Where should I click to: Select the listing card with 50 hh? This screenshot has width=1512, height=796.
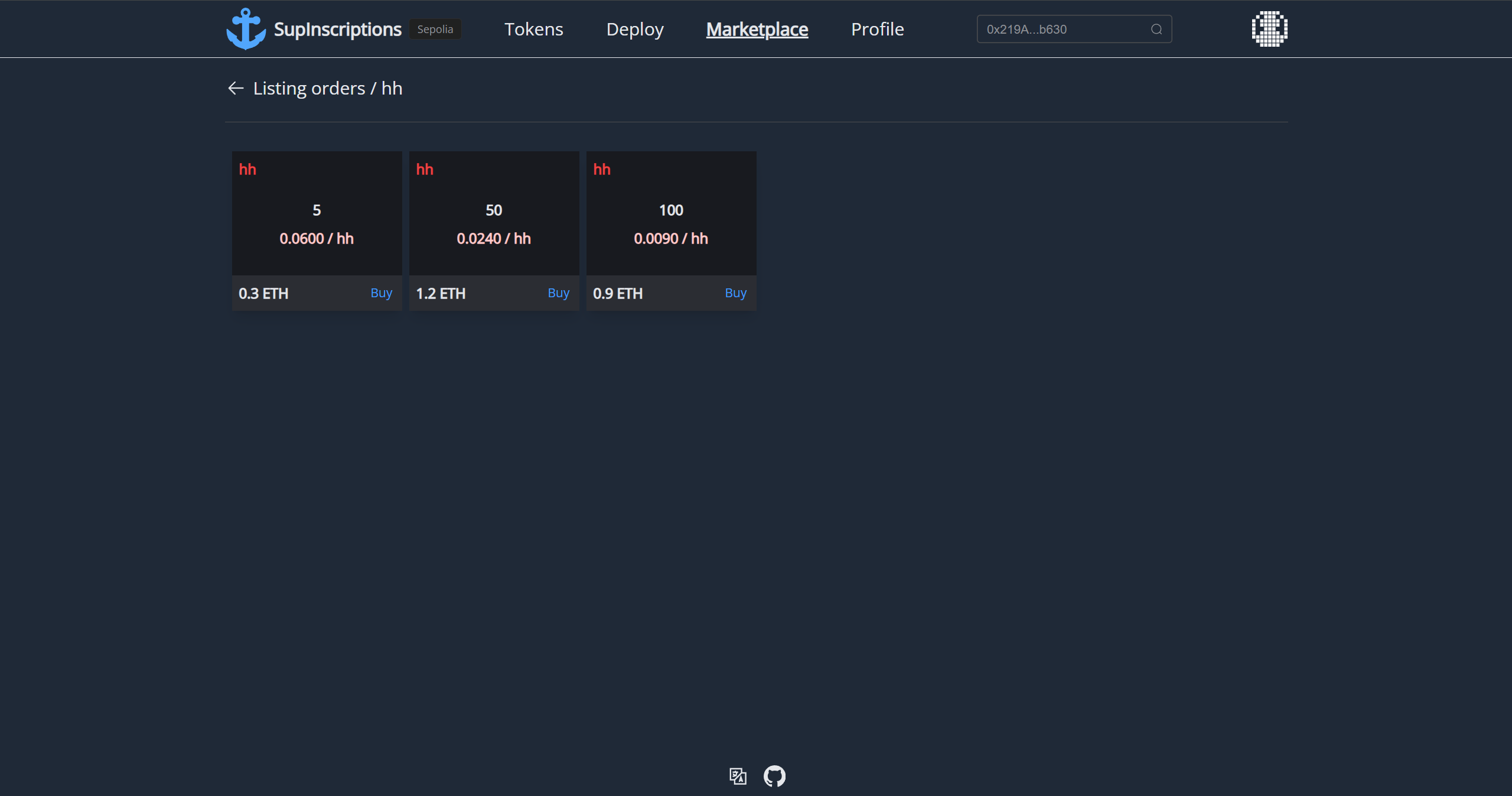(494, 213)
